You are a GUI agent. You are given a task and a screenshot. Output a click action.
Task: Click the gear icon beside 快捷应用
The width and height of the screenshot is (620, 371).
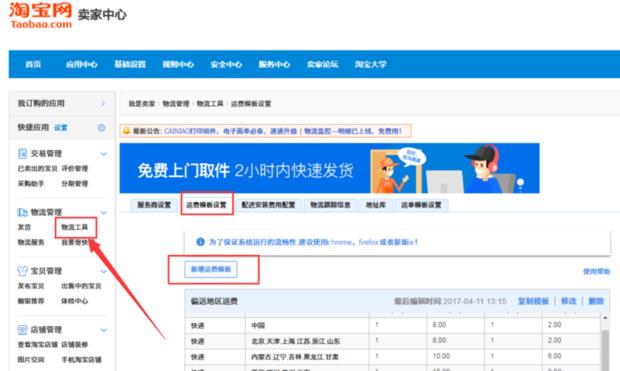tap(102, 127)
